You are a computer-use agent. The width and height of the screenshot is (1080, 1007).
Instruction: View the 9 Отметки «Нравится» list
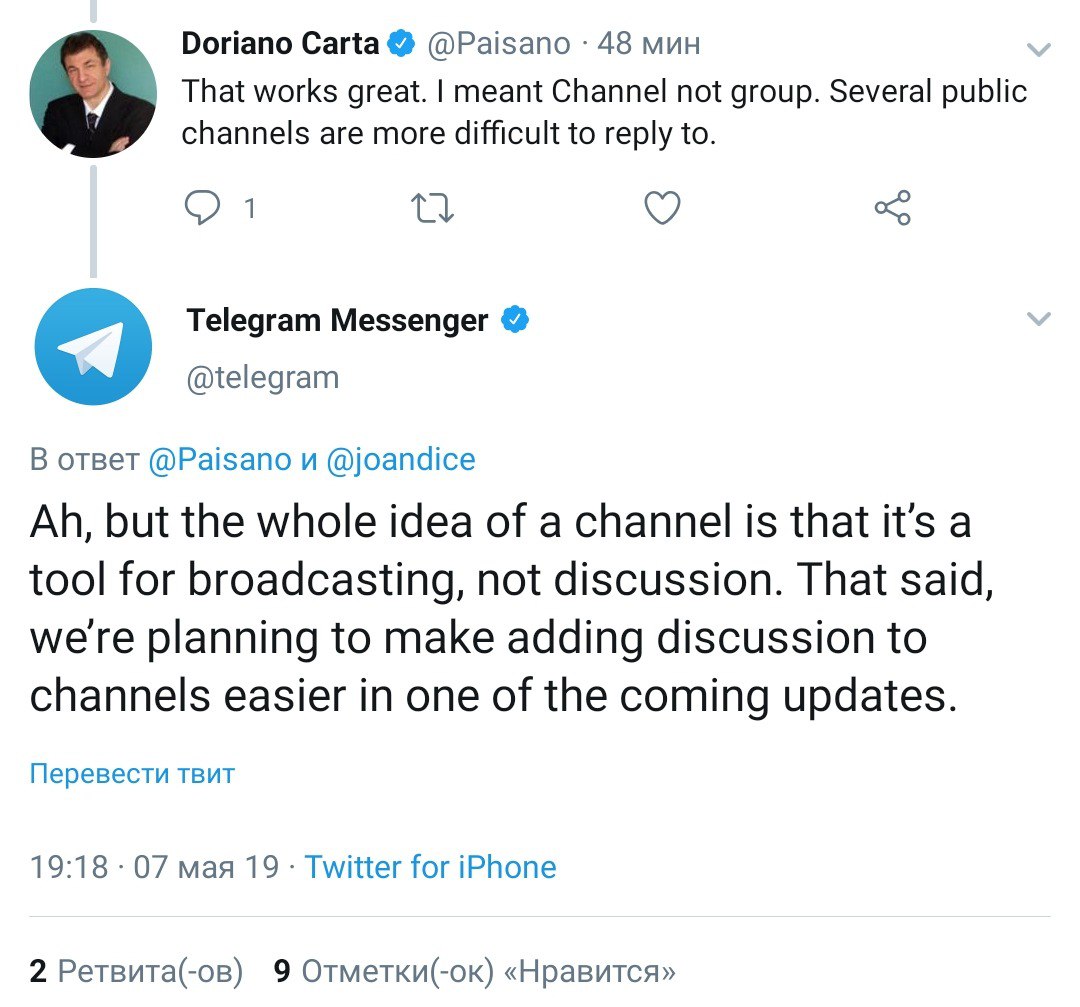475,971
